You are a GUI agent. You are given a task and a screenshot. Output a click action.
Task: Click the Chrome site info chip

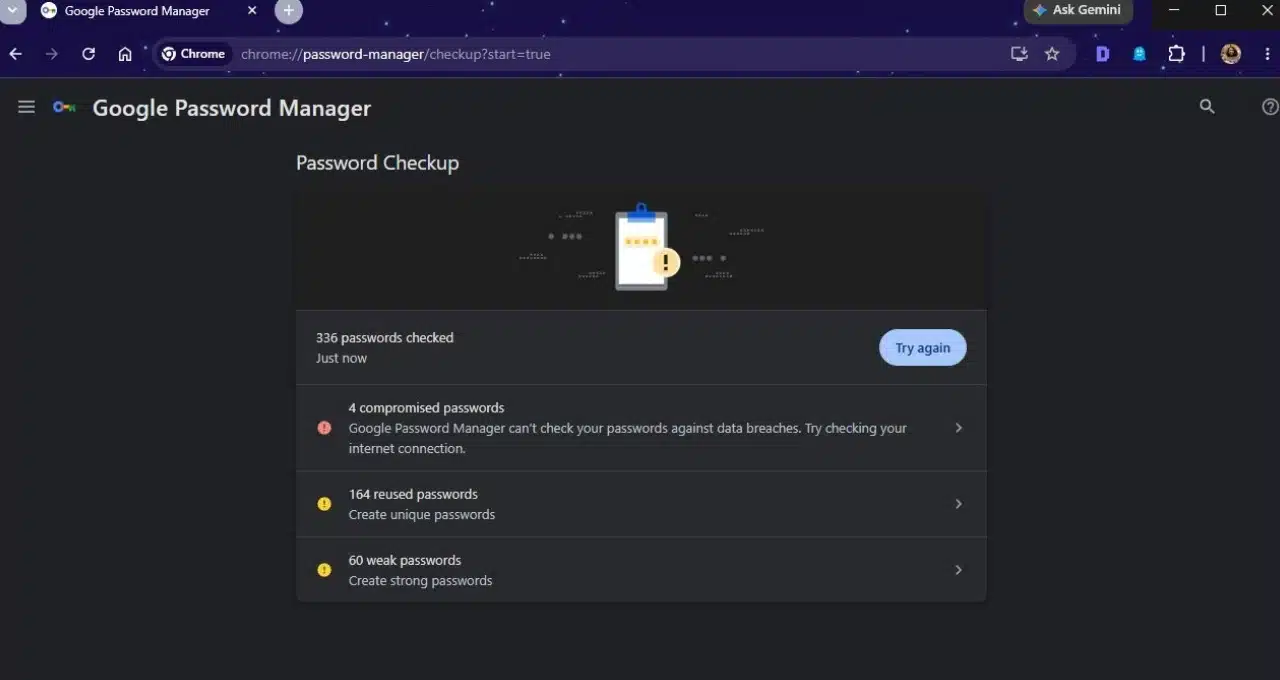(x=194, y=54)
